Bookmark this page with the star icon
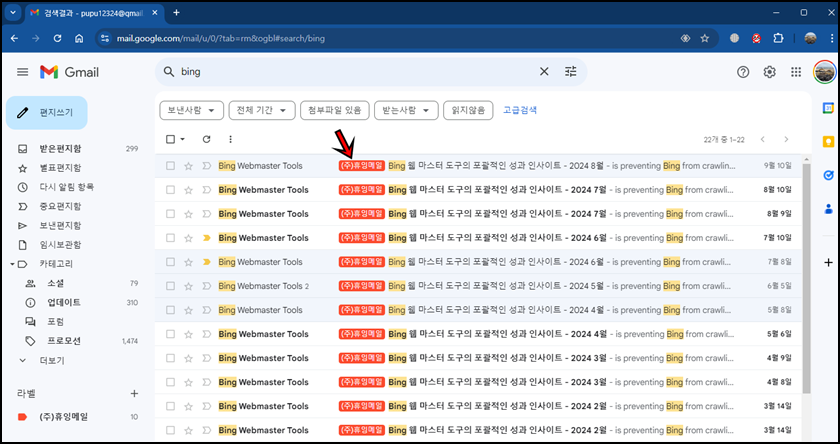The width and height of the screenshot is (840, 444). click(x=704, y=39)
